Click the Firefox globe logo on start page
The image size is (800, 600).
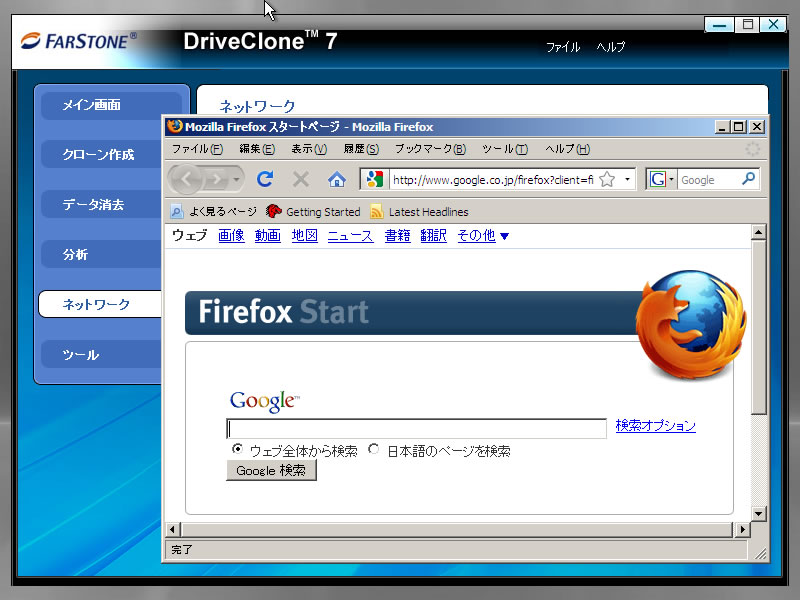point(691,324)
